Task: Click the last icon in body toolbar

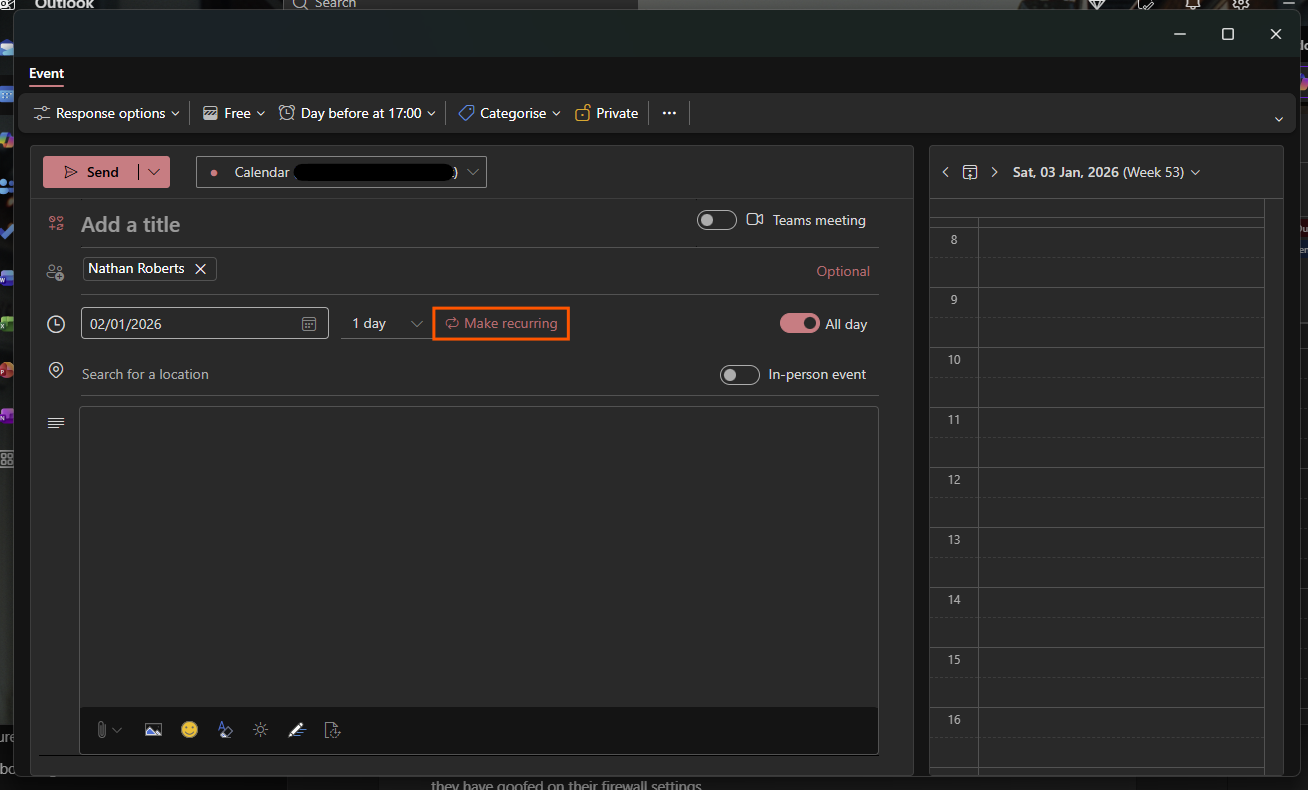Action: 333,730
